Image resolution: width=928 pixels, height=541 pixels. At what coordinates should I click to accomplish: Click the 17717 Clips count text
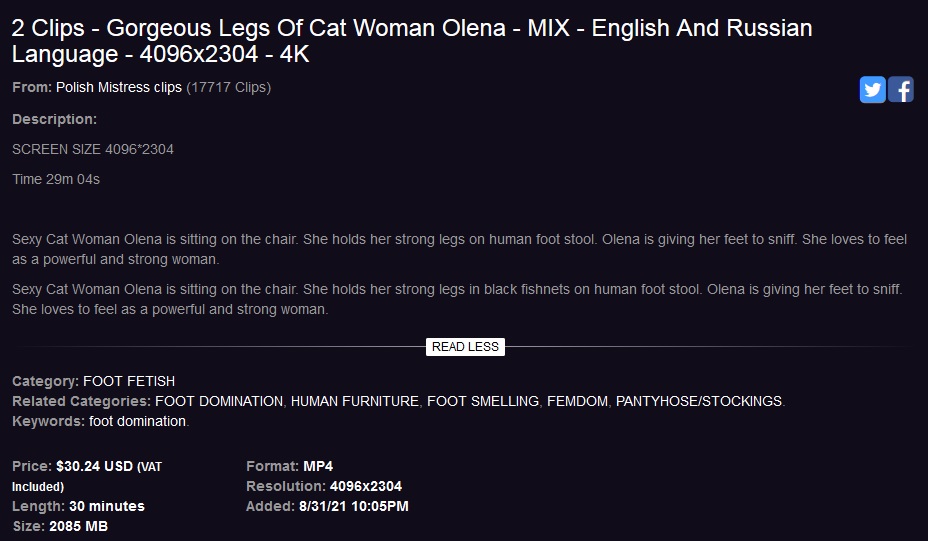click(x=228, y=88)
